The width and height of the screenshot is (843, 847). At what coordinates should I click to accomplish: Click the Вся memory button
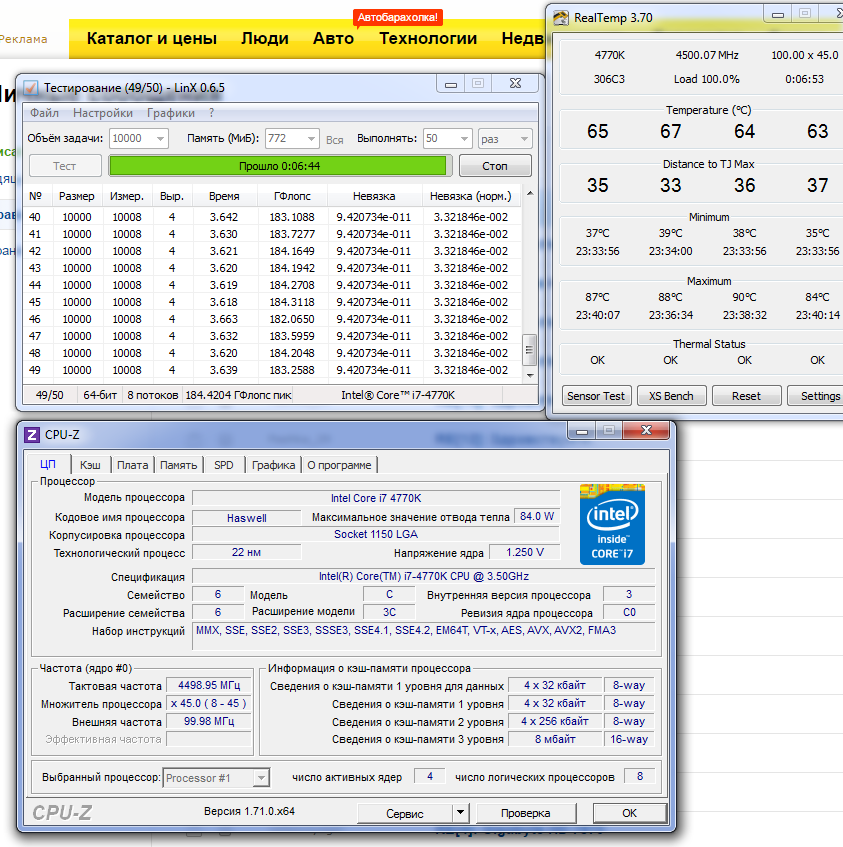(334, 140)
